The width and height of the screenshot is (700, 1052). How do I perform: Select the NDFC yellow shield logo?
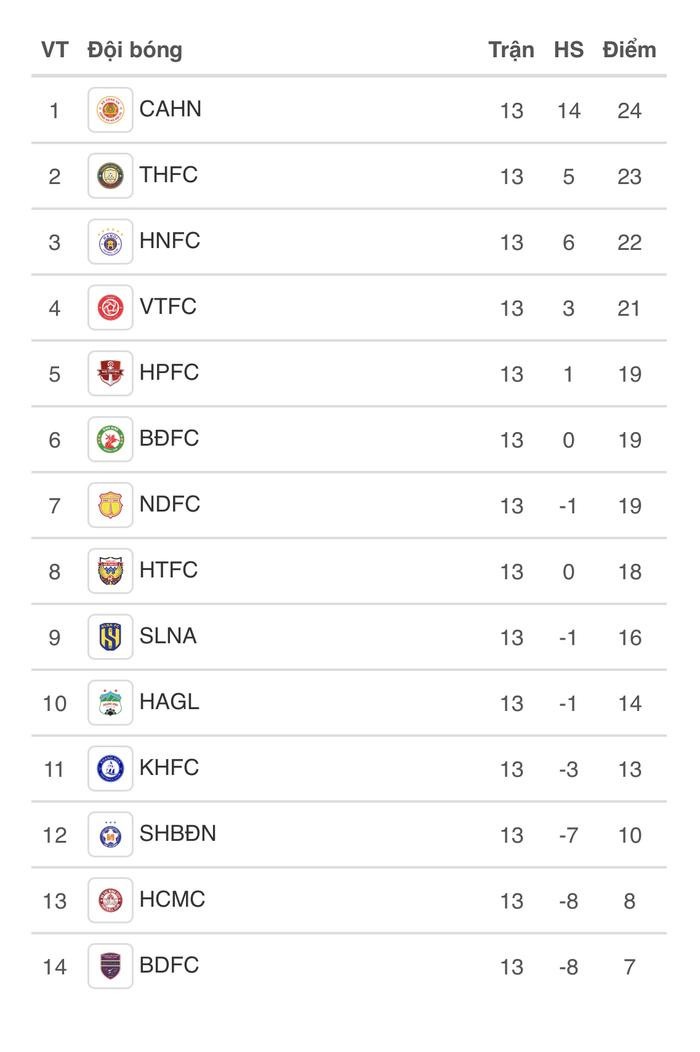coord(110,506)
